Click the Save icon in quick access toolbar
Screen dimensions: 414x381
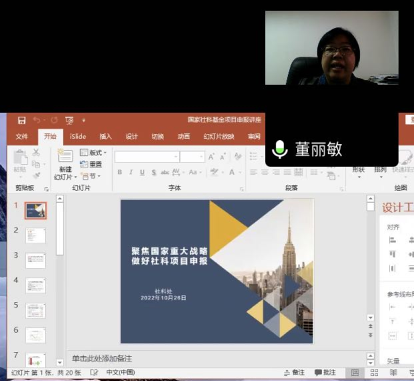[22, 120]
